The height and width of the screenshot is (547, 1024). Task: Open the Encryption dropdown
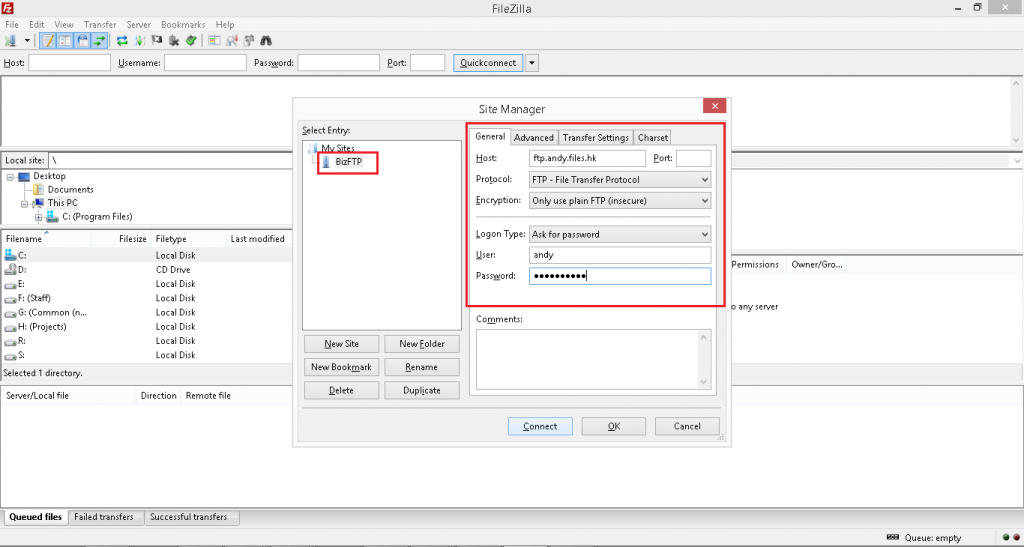pos(620,200)
